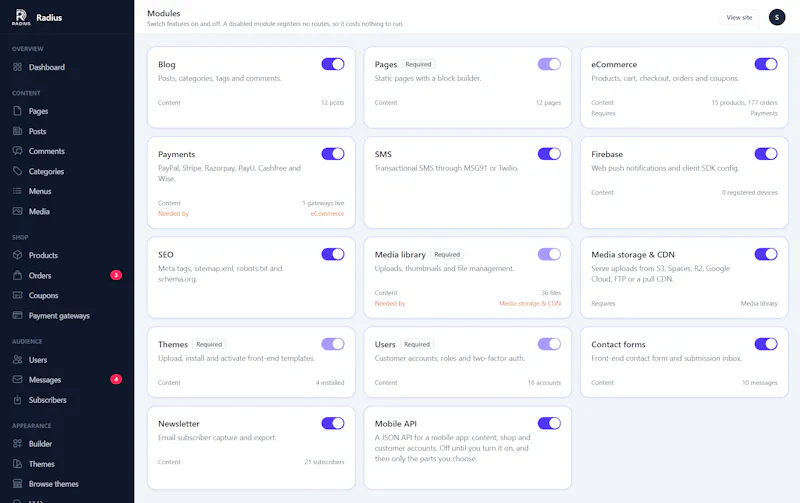Viewport: 800px width, 503px height.
Task: Click the Coupons ticket icon
Action: coord(17,295)
